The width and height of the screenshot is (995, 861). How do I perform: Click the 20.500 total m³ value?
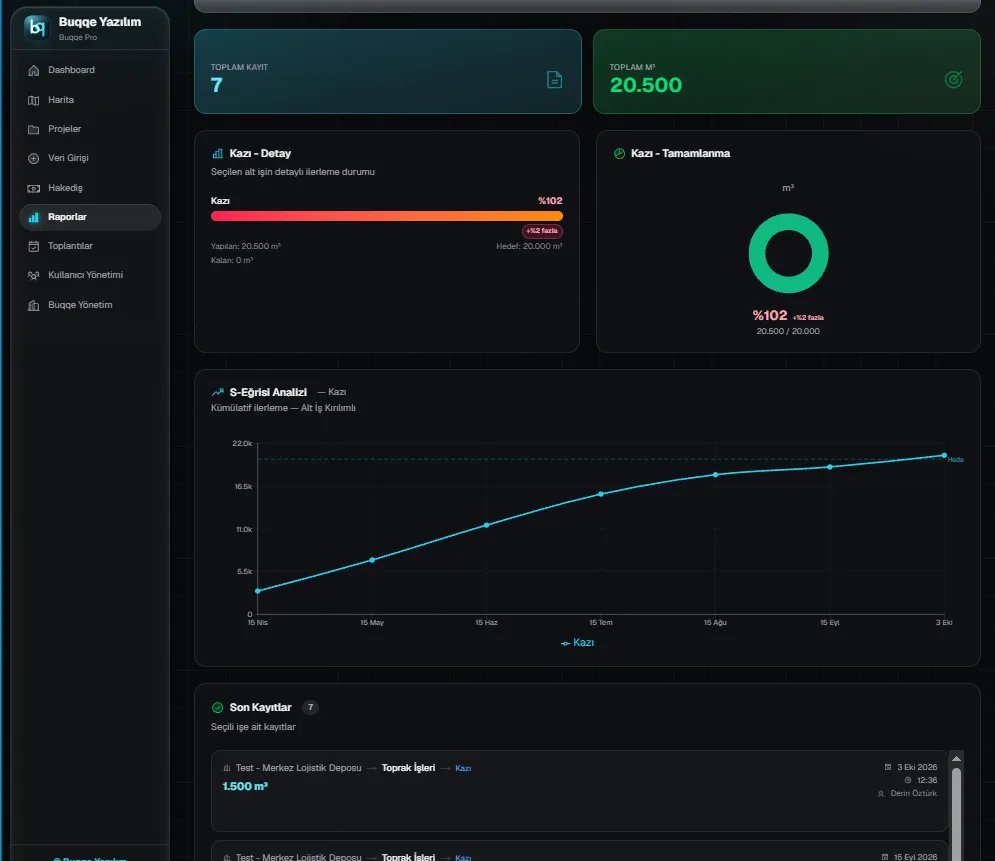pyautogui.click(x=646, y=85)
